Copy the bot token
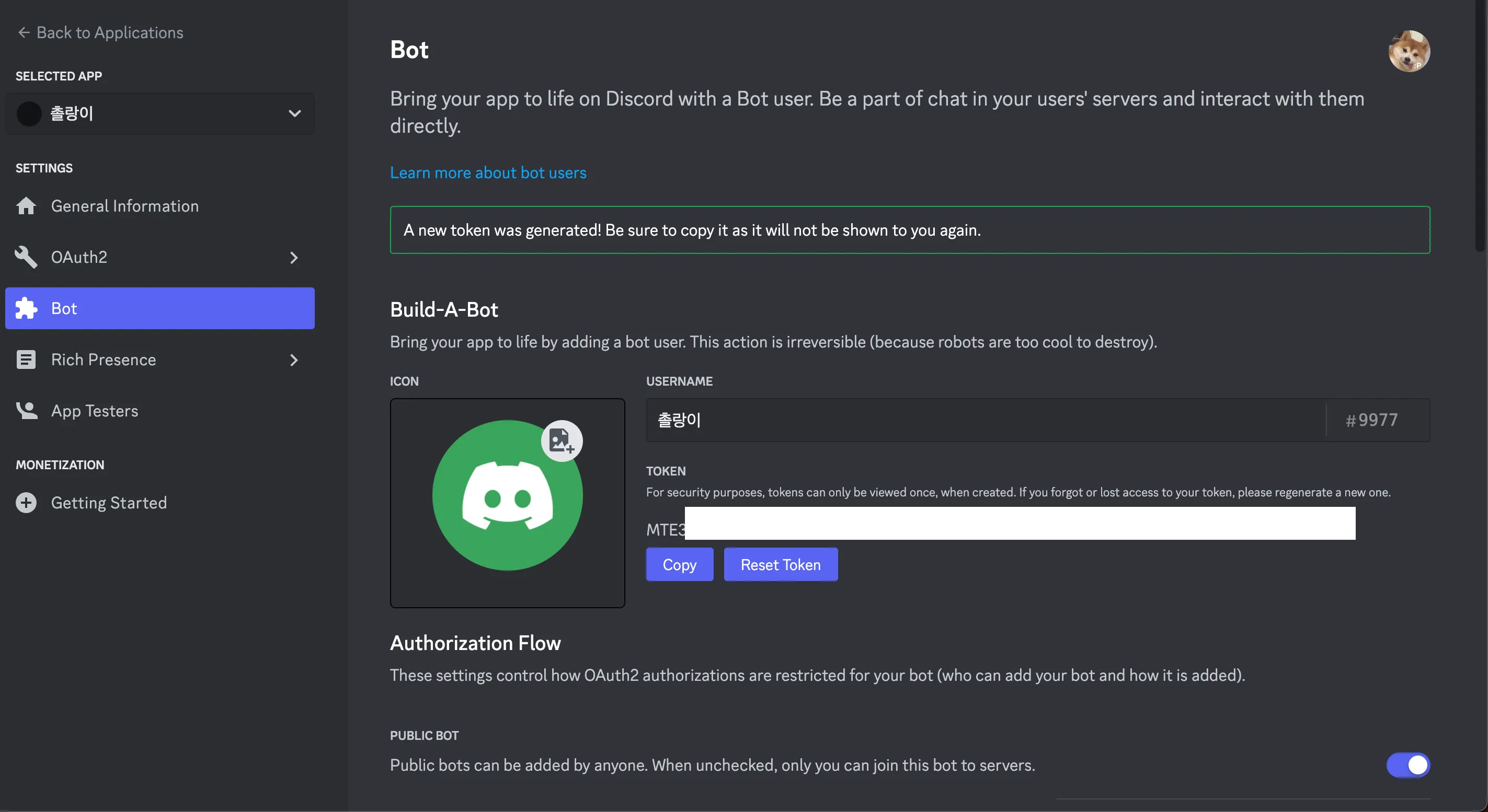Image resolution: width=1488 pixels, height=812 pixels. [679, 564]
